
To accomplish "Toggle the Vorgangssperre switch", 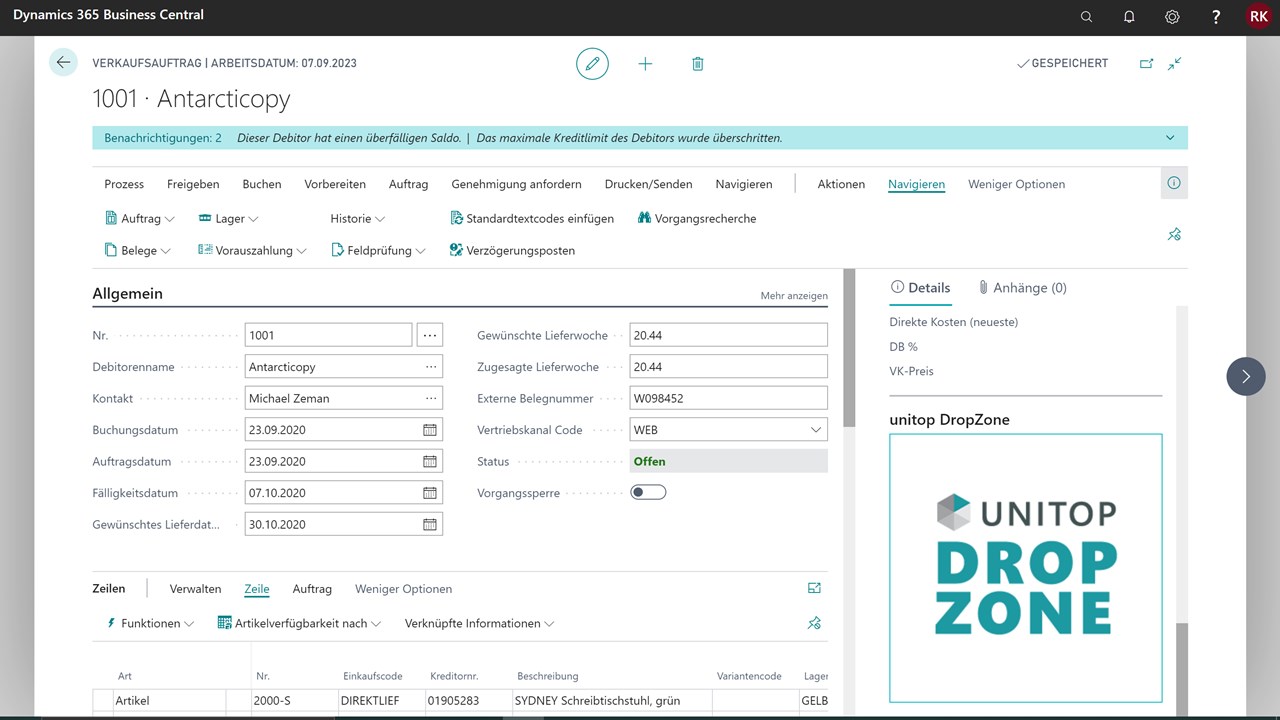I will pyautogui.click(x=648, y=492).
